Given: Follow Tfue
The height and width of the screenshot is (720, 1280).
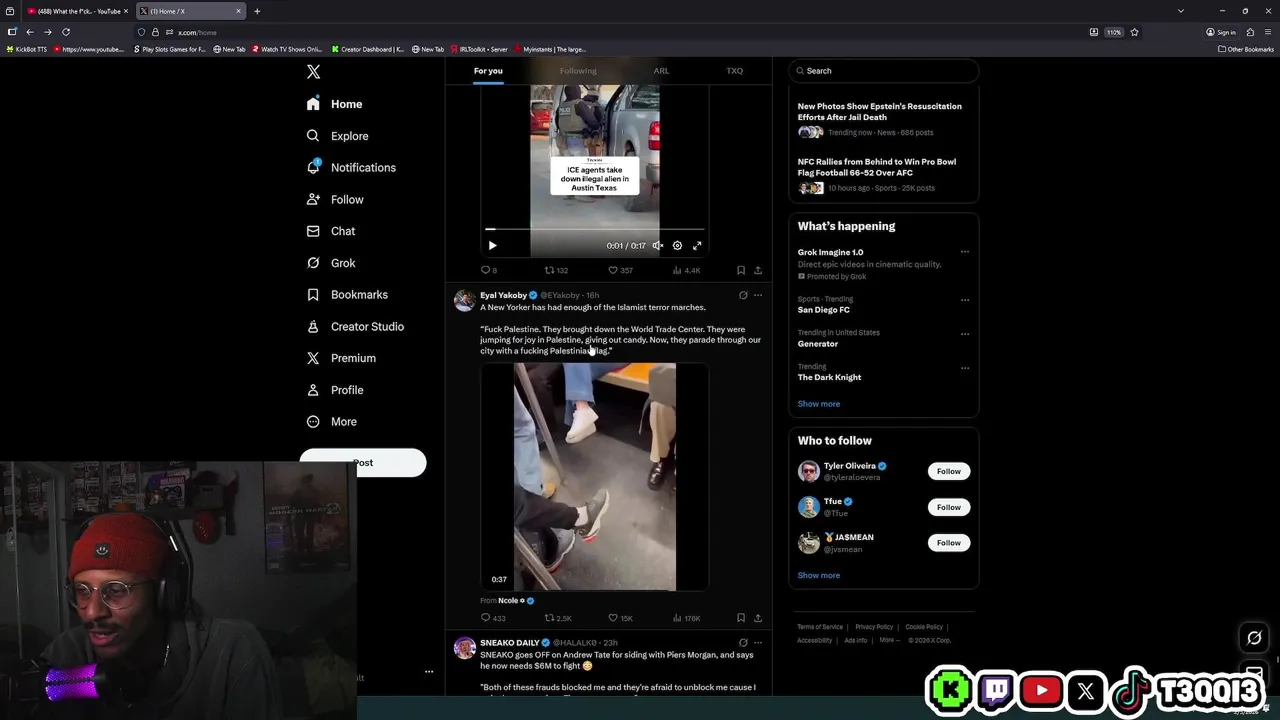Looking at the screenshot, I should pyautogui.click(x=948, y=507).
